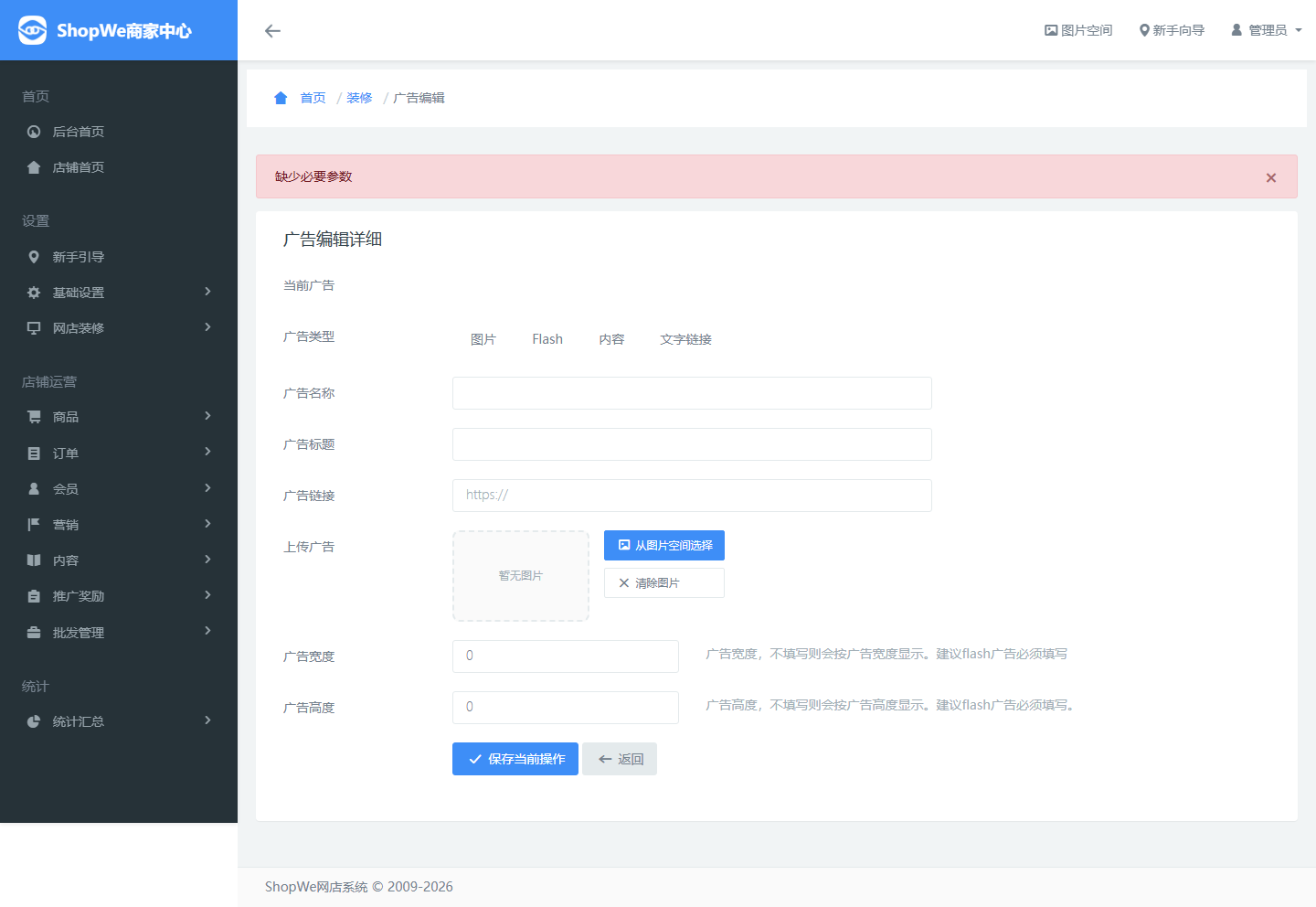Expand the 内容 sidebar menu chevron
Image resolution: width=1316 pixels, height=907 pixels.
pyautogui.click(x=208, y=560)
